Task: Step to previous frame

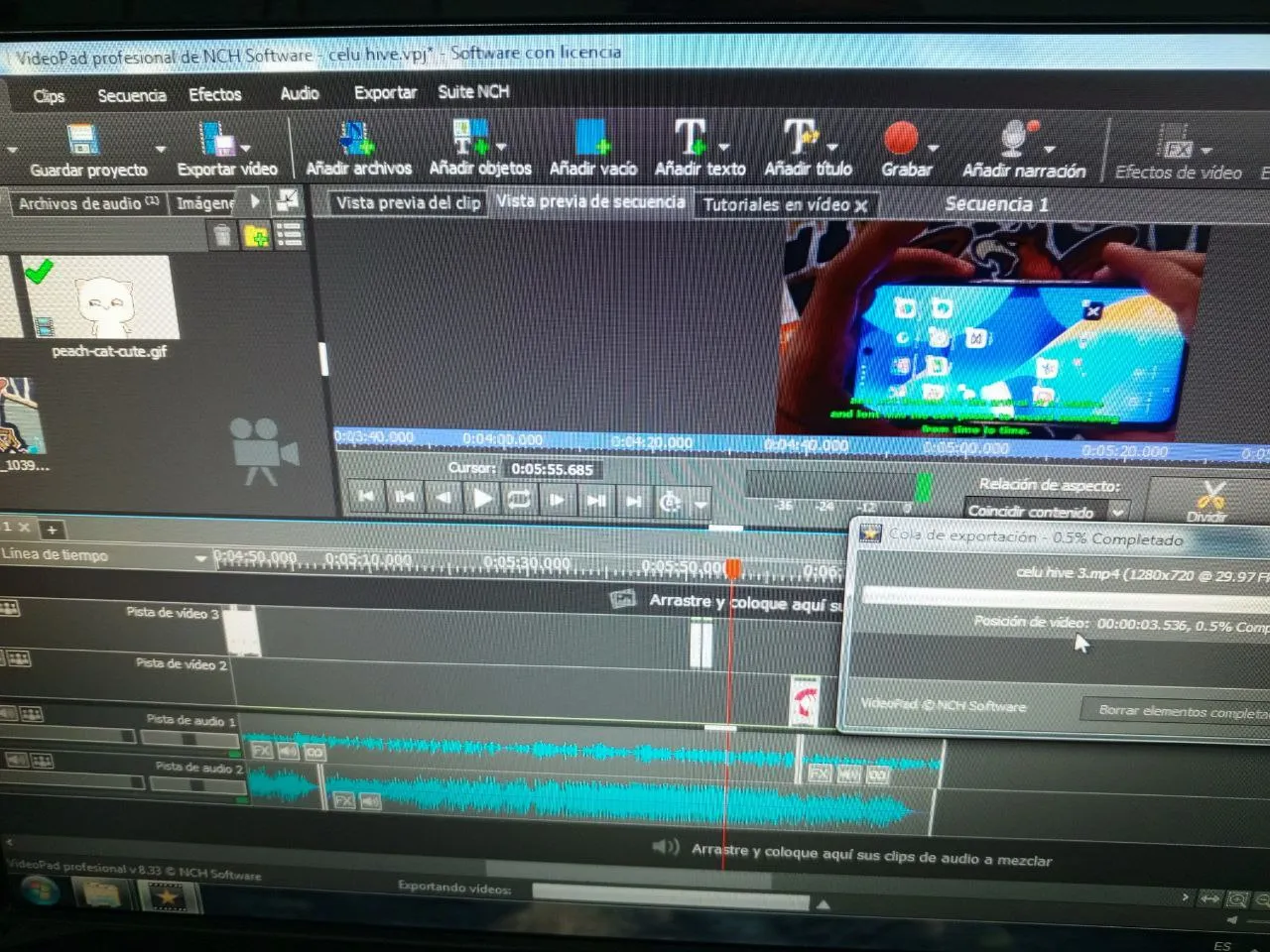Action: pyautogui.click(x=443, y=498)
